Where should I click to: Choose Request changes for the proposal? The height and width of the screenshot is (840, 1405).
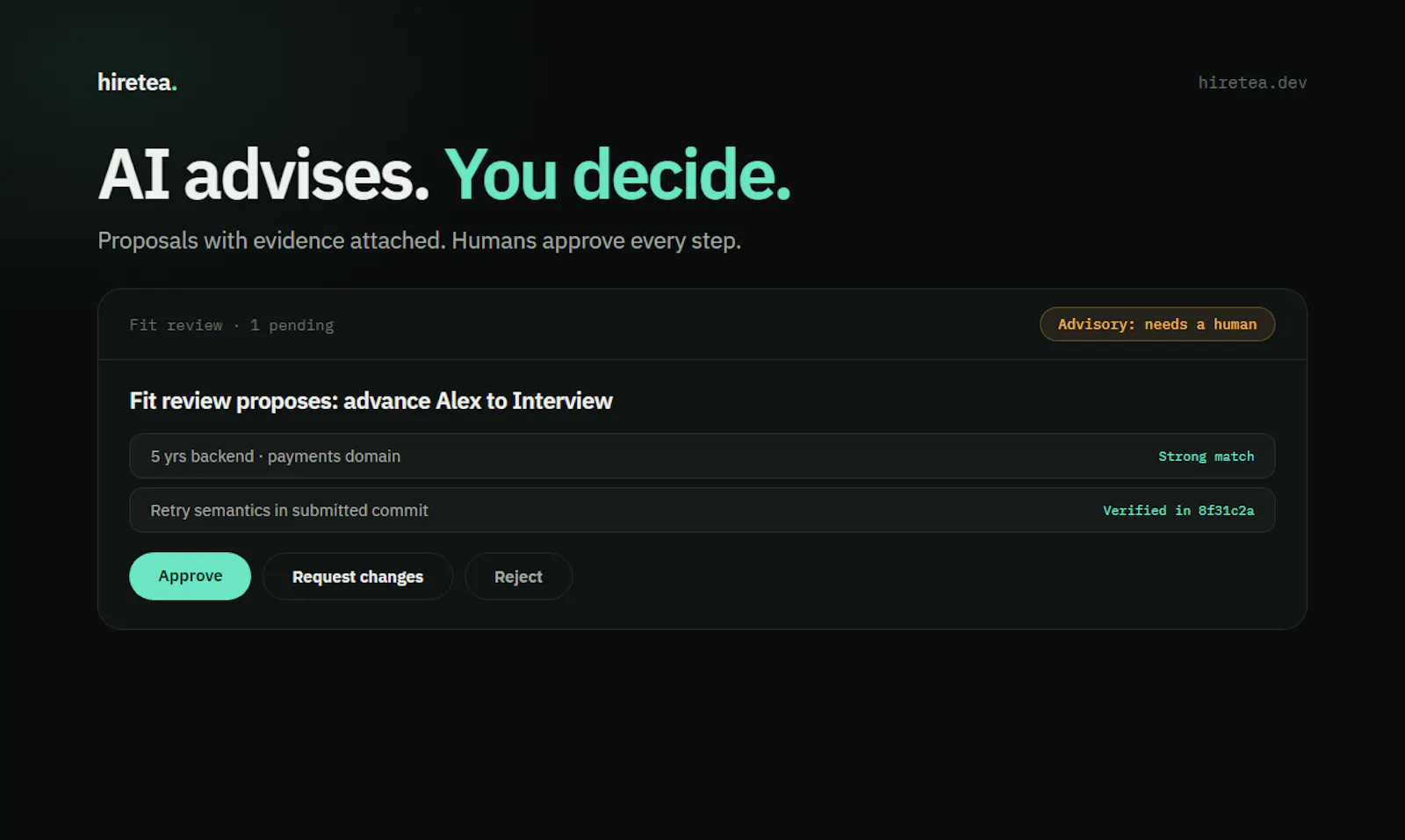[357, 576]
